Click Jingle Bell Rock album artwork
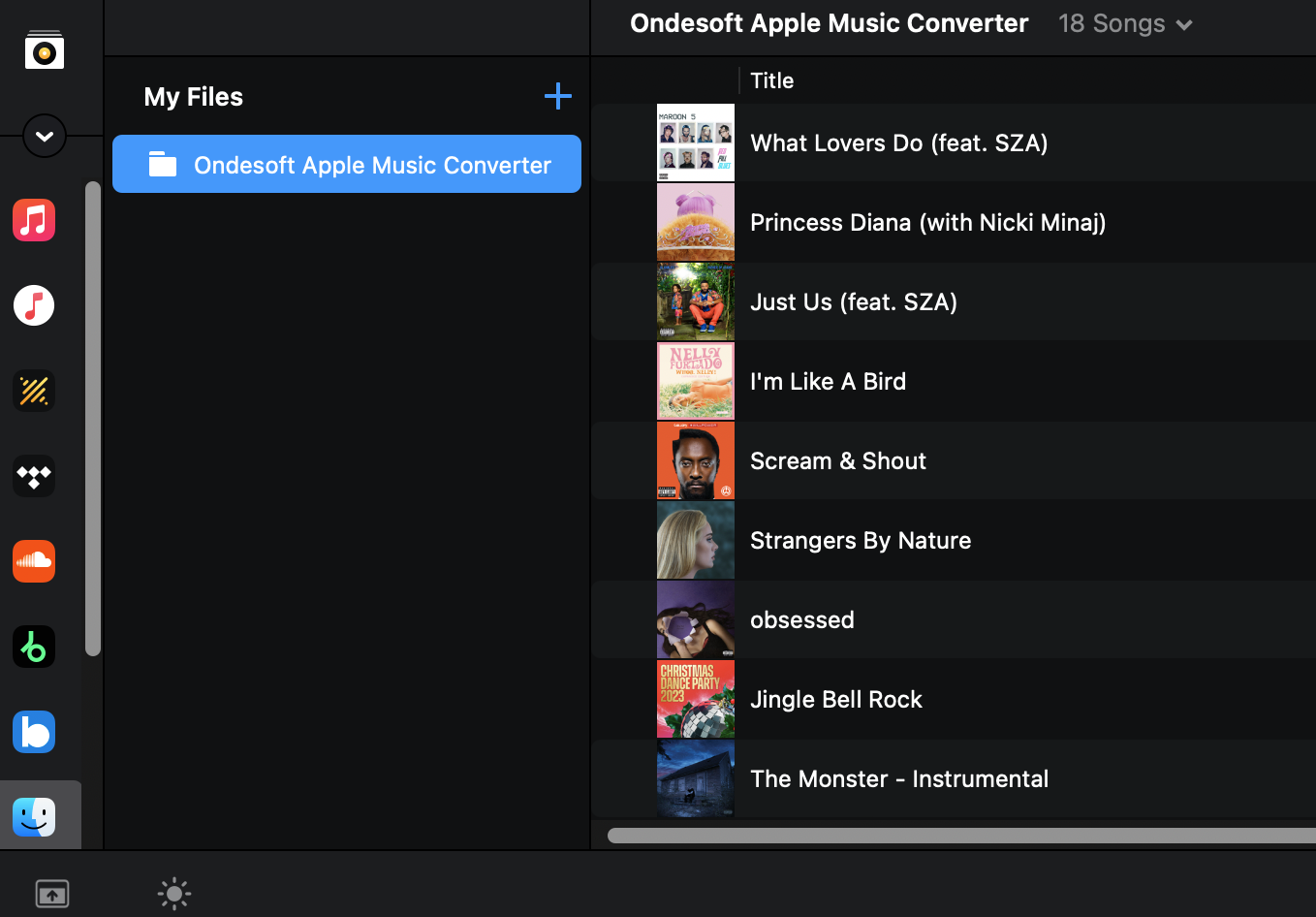This screenshot has width=1316, height=917. (x=696, y=699)
